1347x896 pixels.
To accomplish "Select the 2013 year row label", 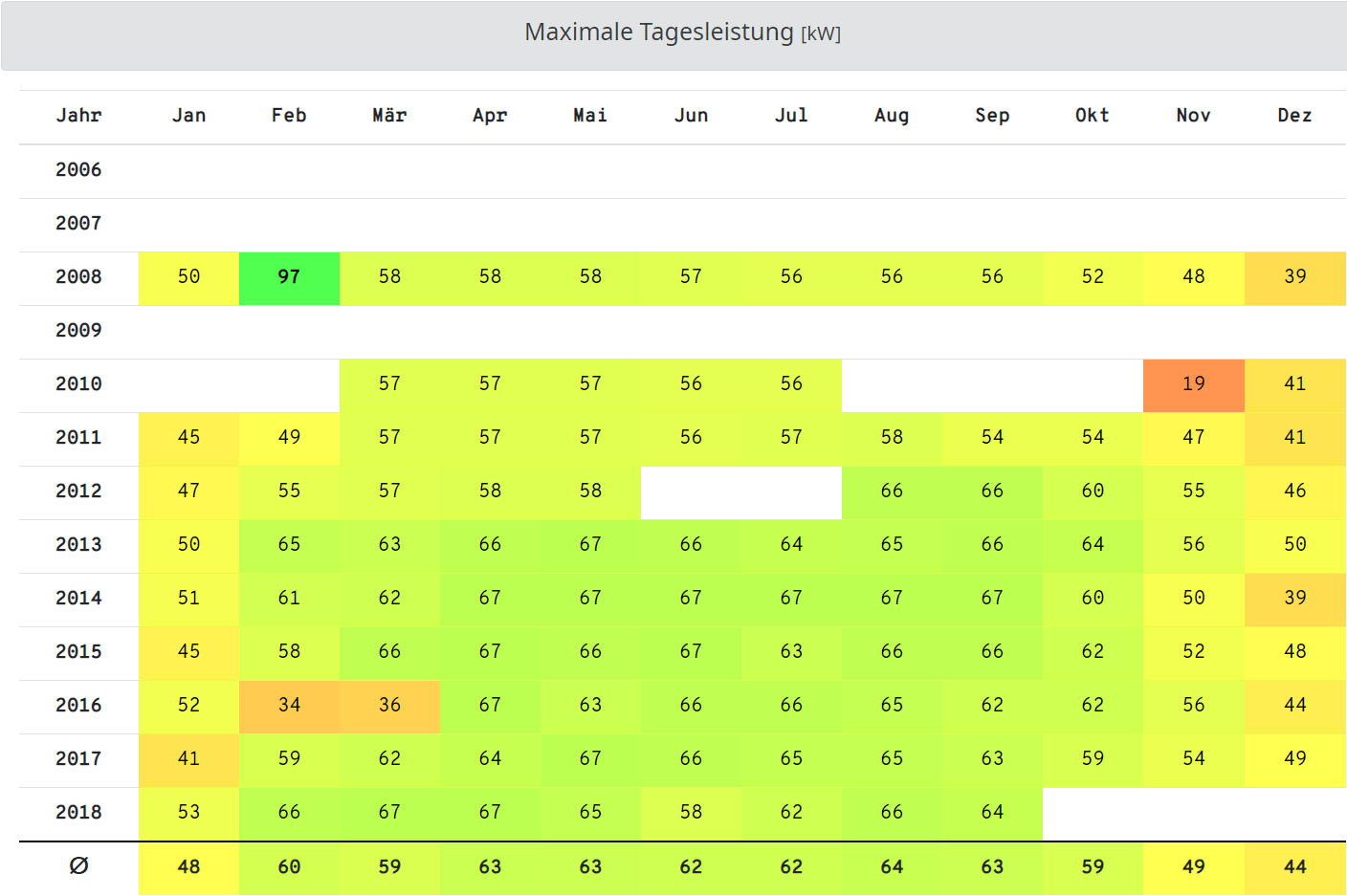I will coord(78,545).
